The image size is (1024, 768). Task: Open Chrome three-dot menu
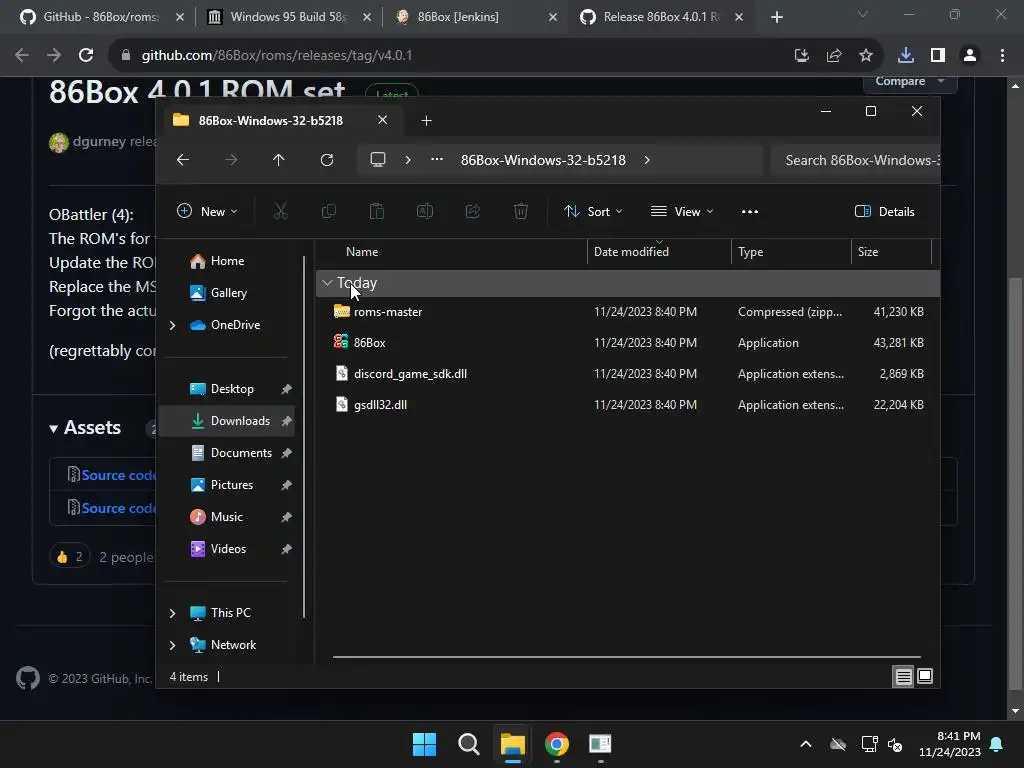point(1002,56)
